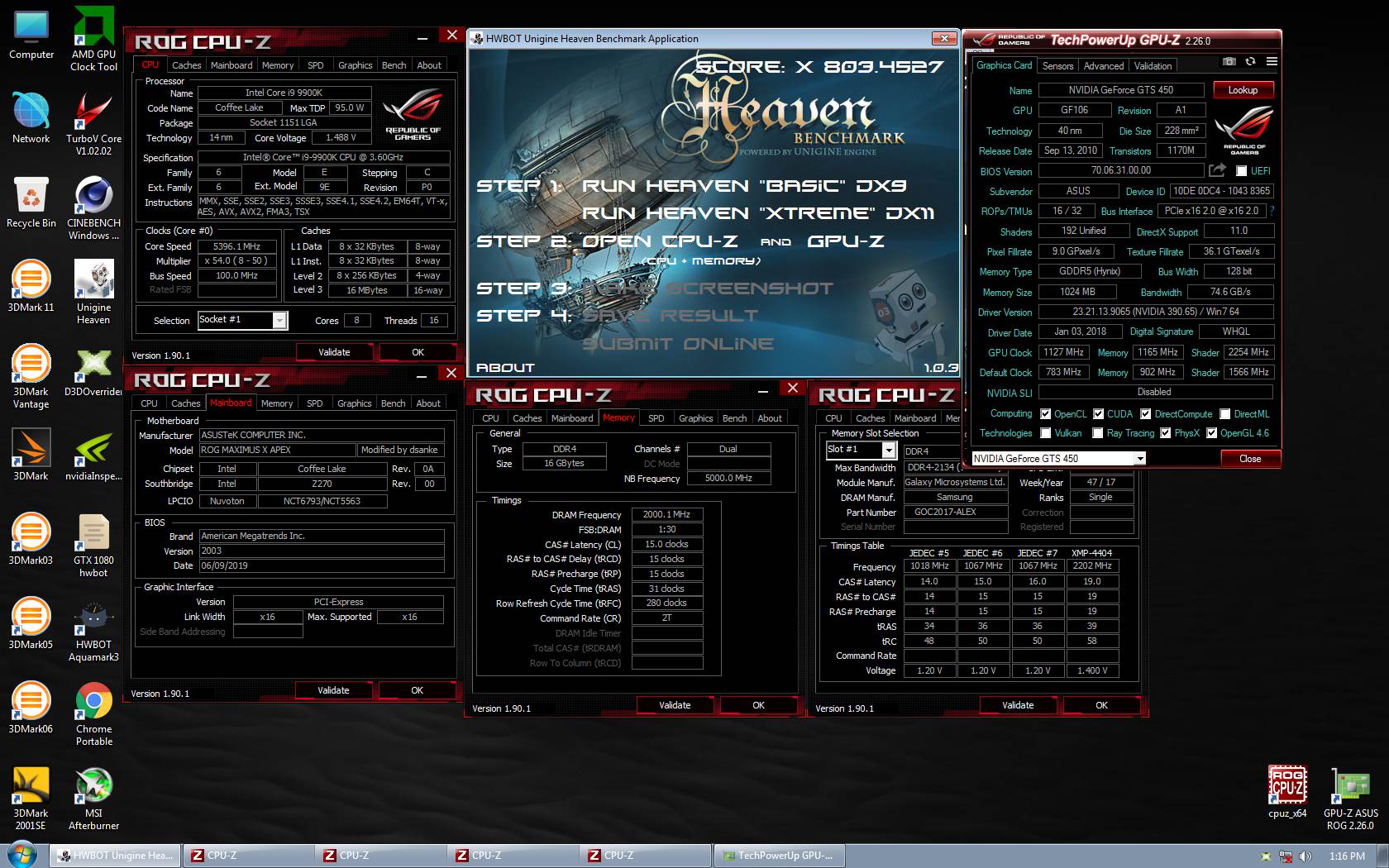Select TechPowerUp GPU-Z taskbar button

[x=779, y=856]
